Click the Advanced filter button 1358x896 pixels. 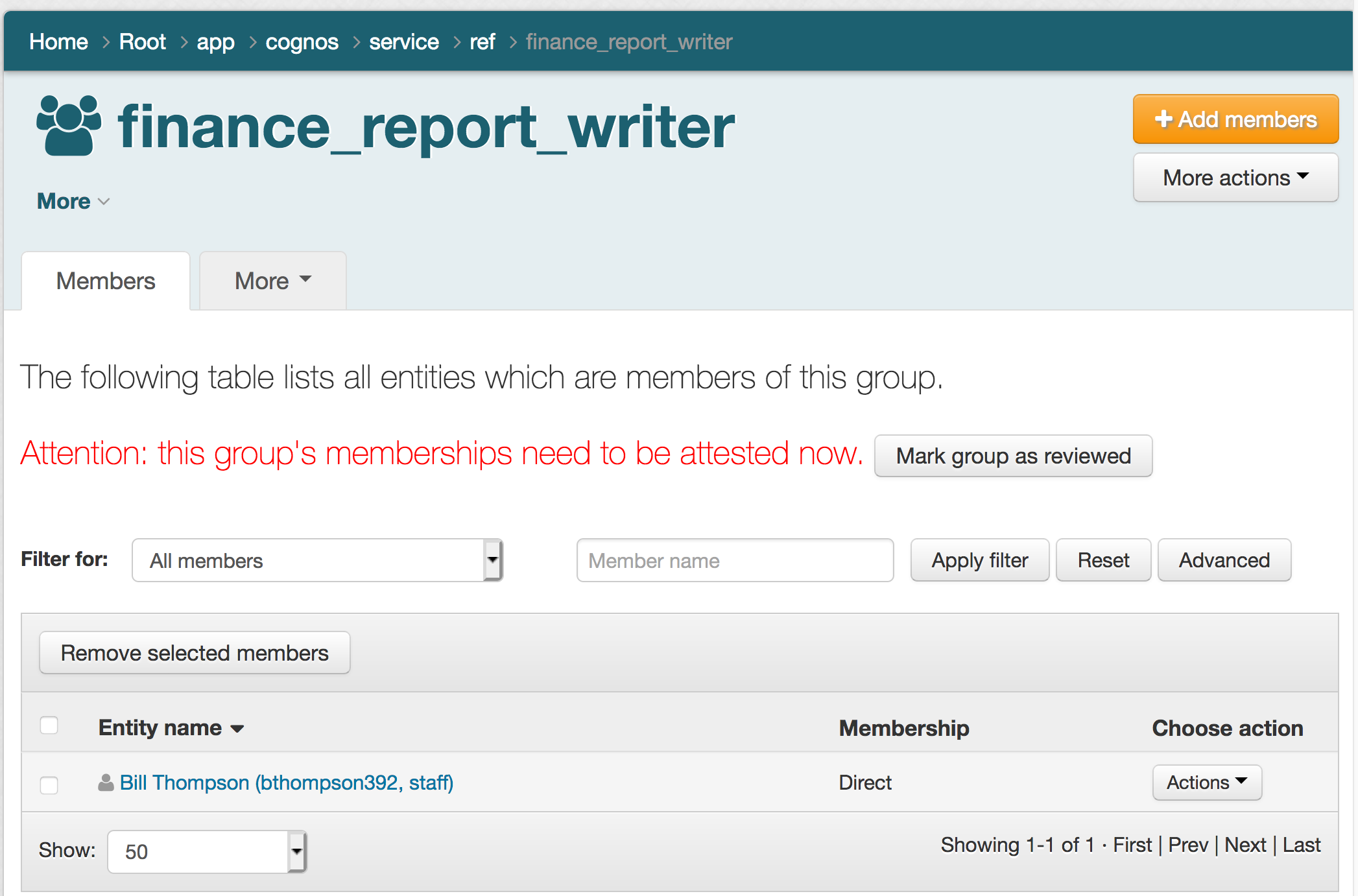[x=1224, y=560]
